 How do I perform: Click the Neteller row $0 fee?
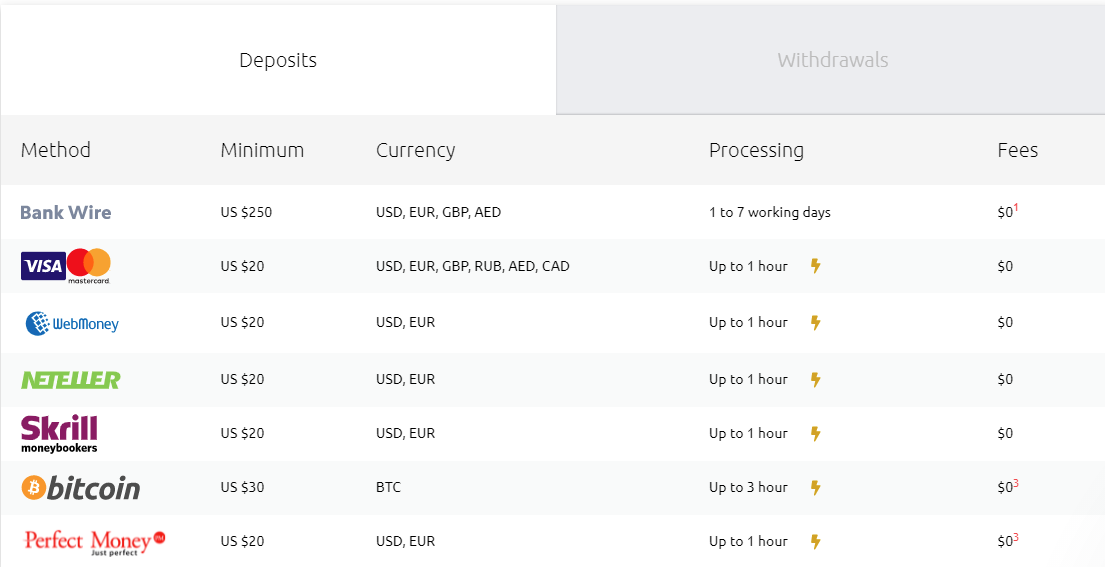tap(1005, 380)
